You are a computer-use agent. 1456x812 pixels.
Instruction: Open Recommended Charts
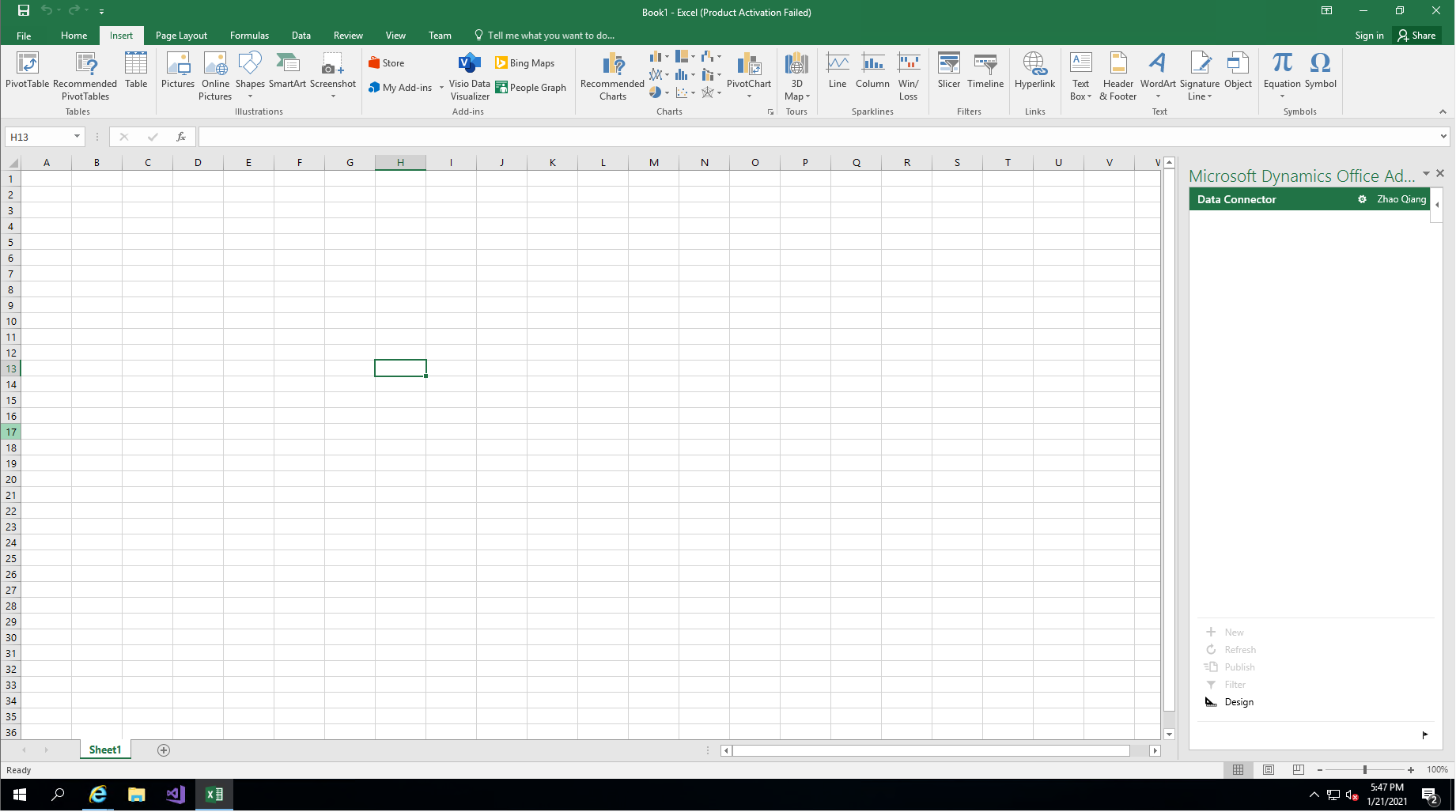coord(612,75)
